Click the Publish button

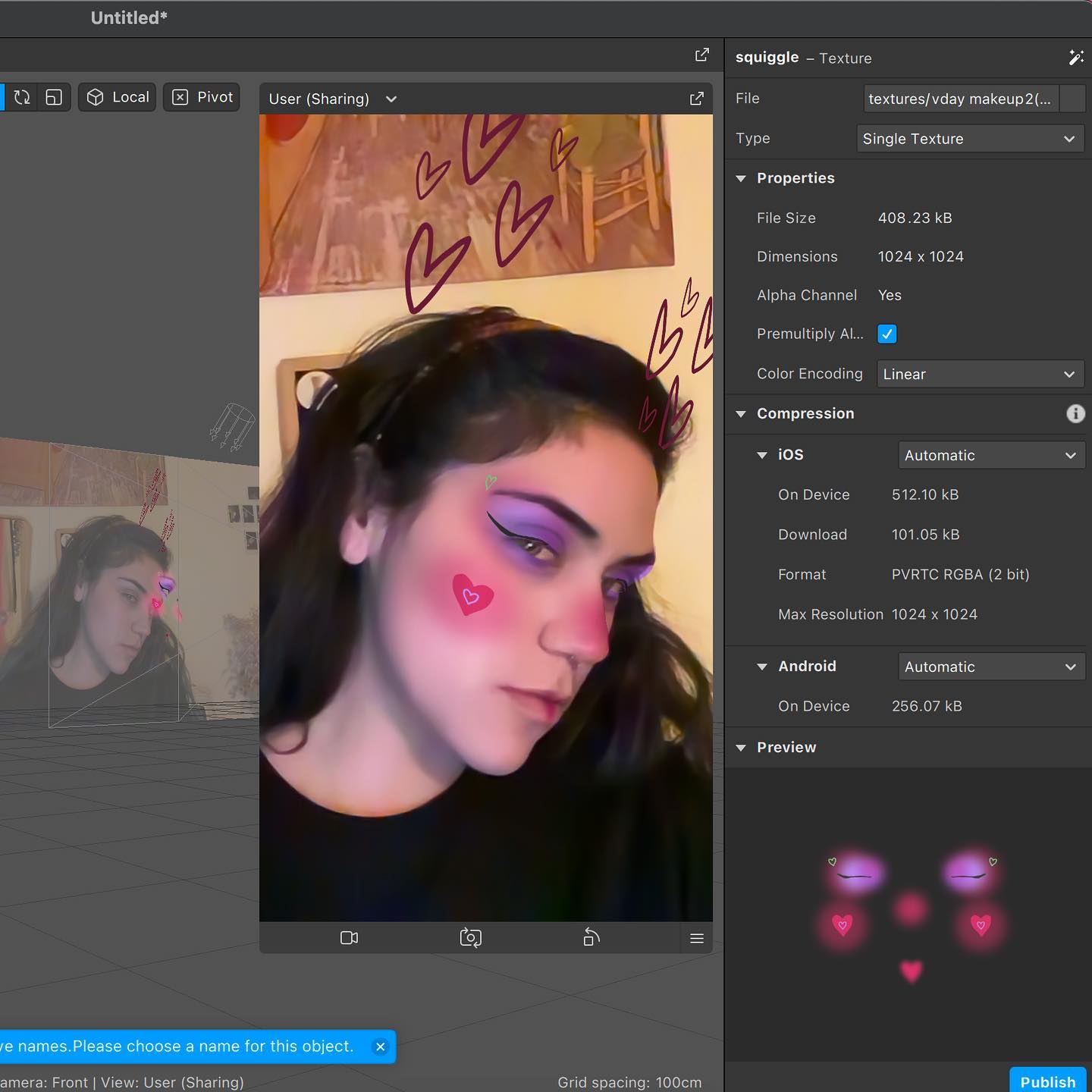click(x=1048, y=1081)
